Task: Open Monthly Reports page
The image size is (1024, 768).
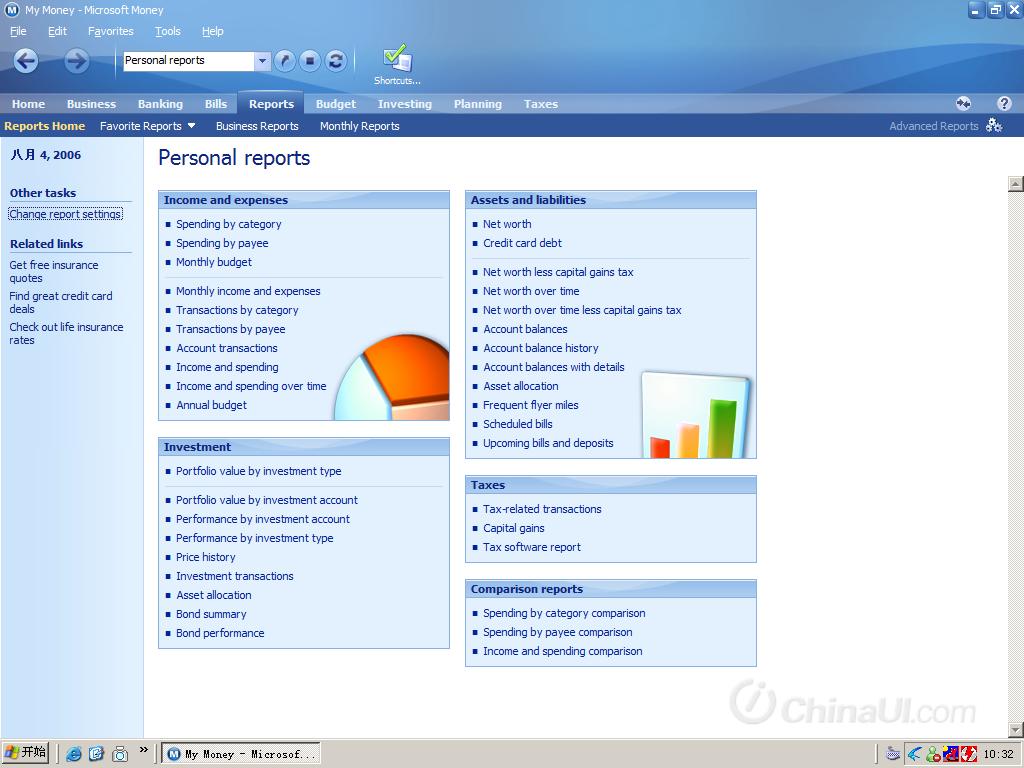Action: point(360,126)
